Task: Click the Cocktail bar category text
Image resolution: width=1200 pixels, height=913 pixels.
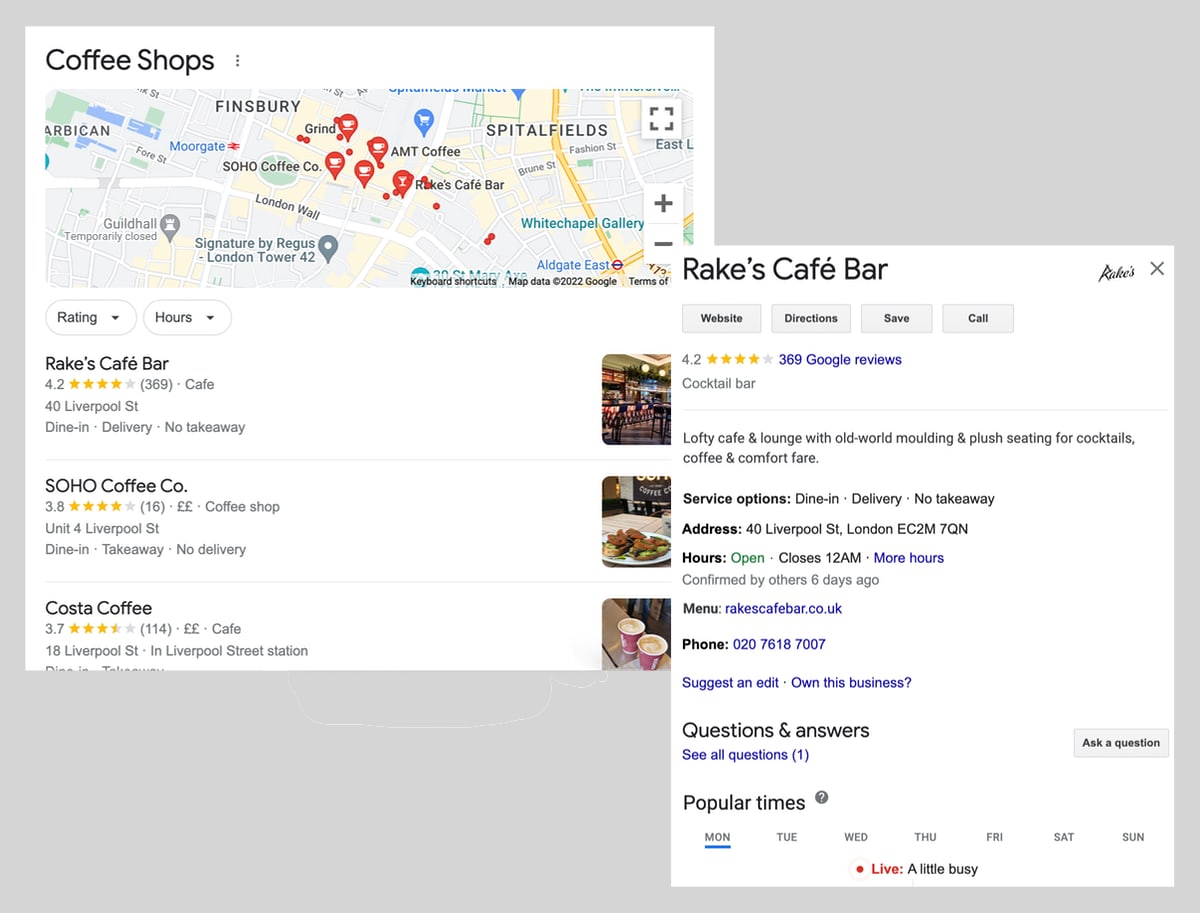Action: (719, 383)
